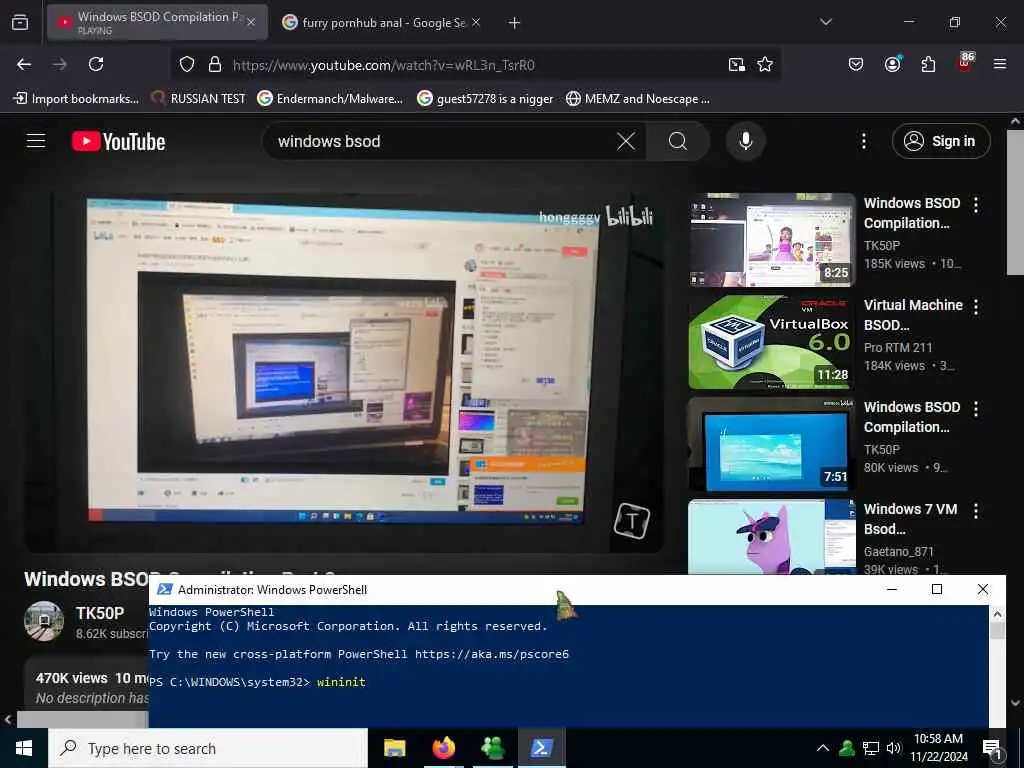The width and height of the screenshot is (1024, 768).
Task: Pause the playing video in the player
Action: click(x=344, y=372)
